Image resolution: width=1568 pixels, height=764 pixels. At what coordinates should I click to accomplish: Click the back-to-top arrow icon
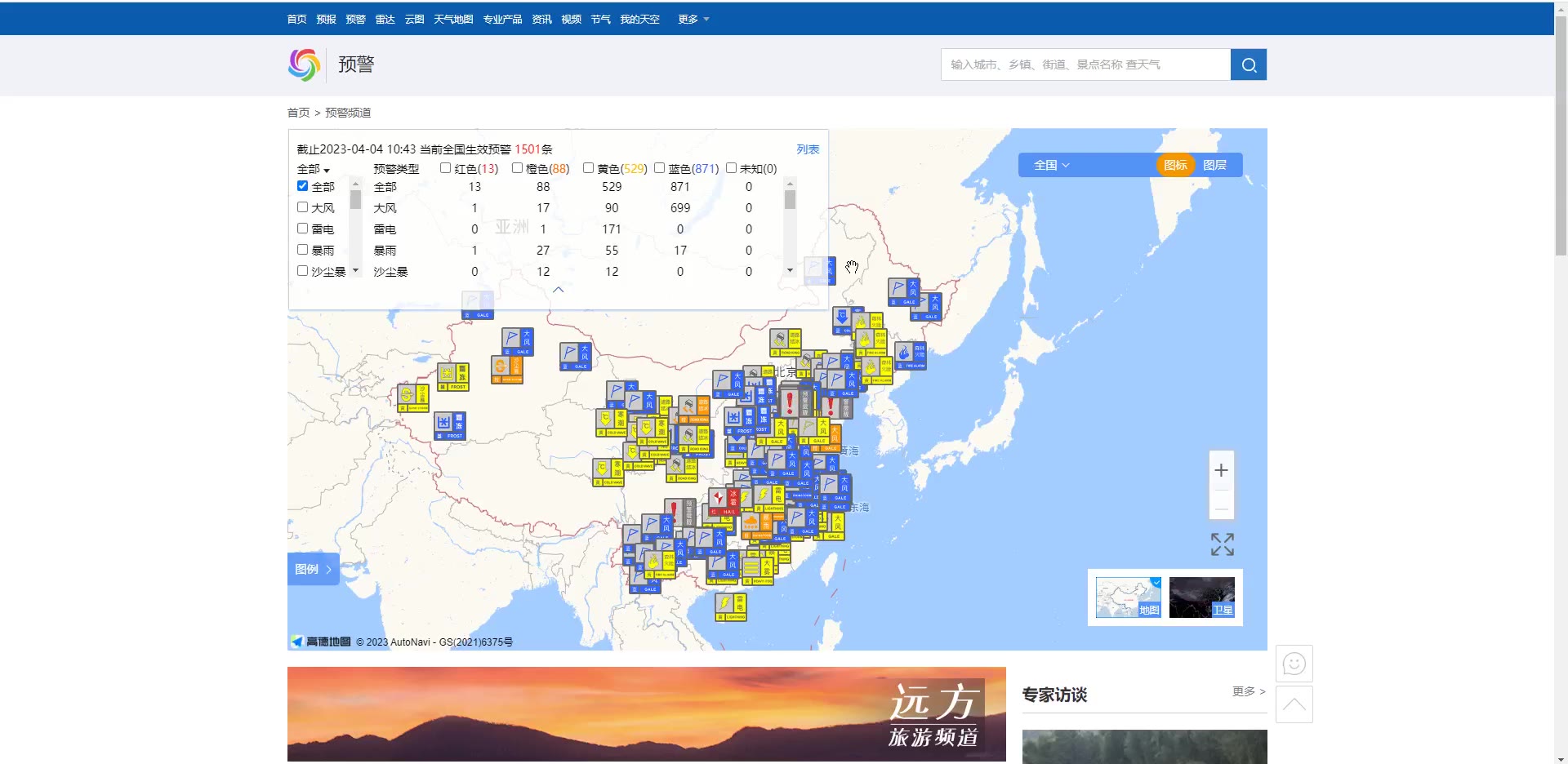[x=1294, y=704]
